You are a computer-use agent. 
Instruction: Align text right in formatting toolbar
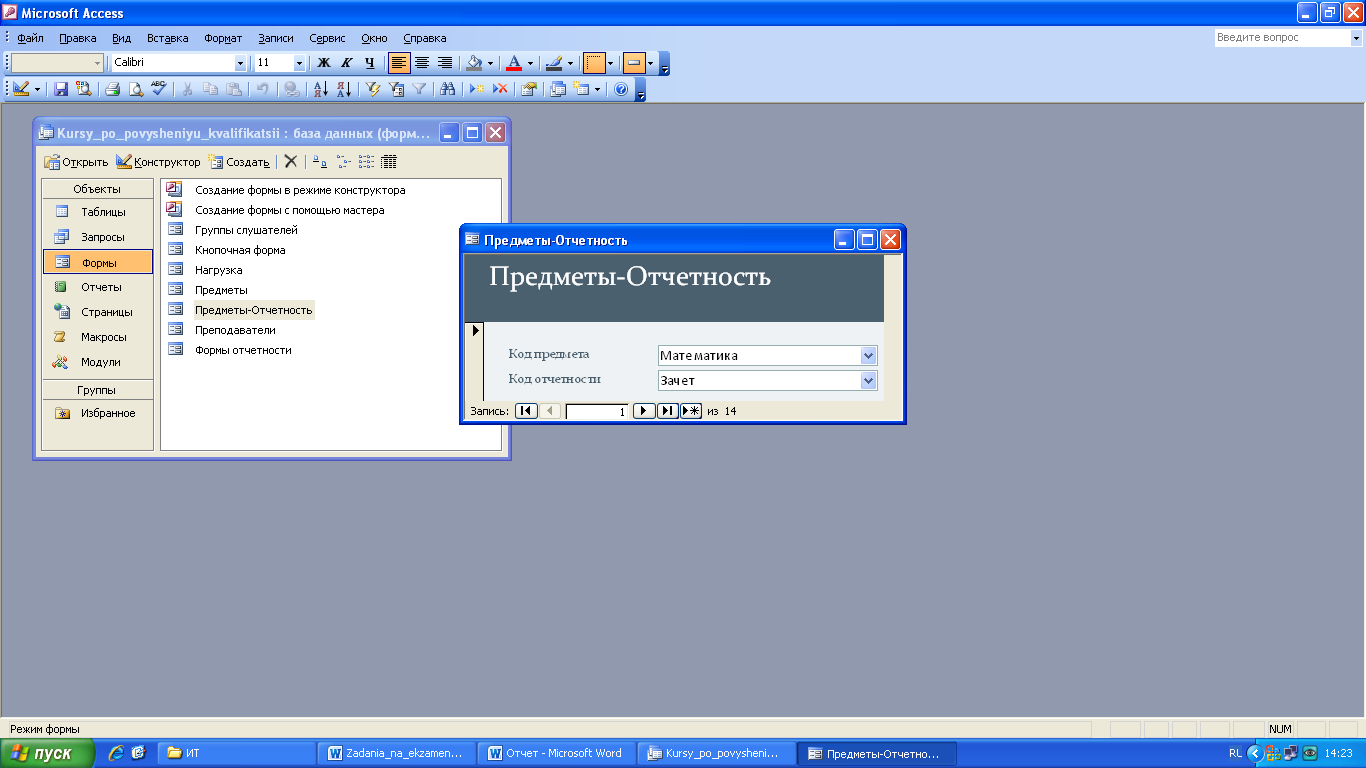coord(445,63)
